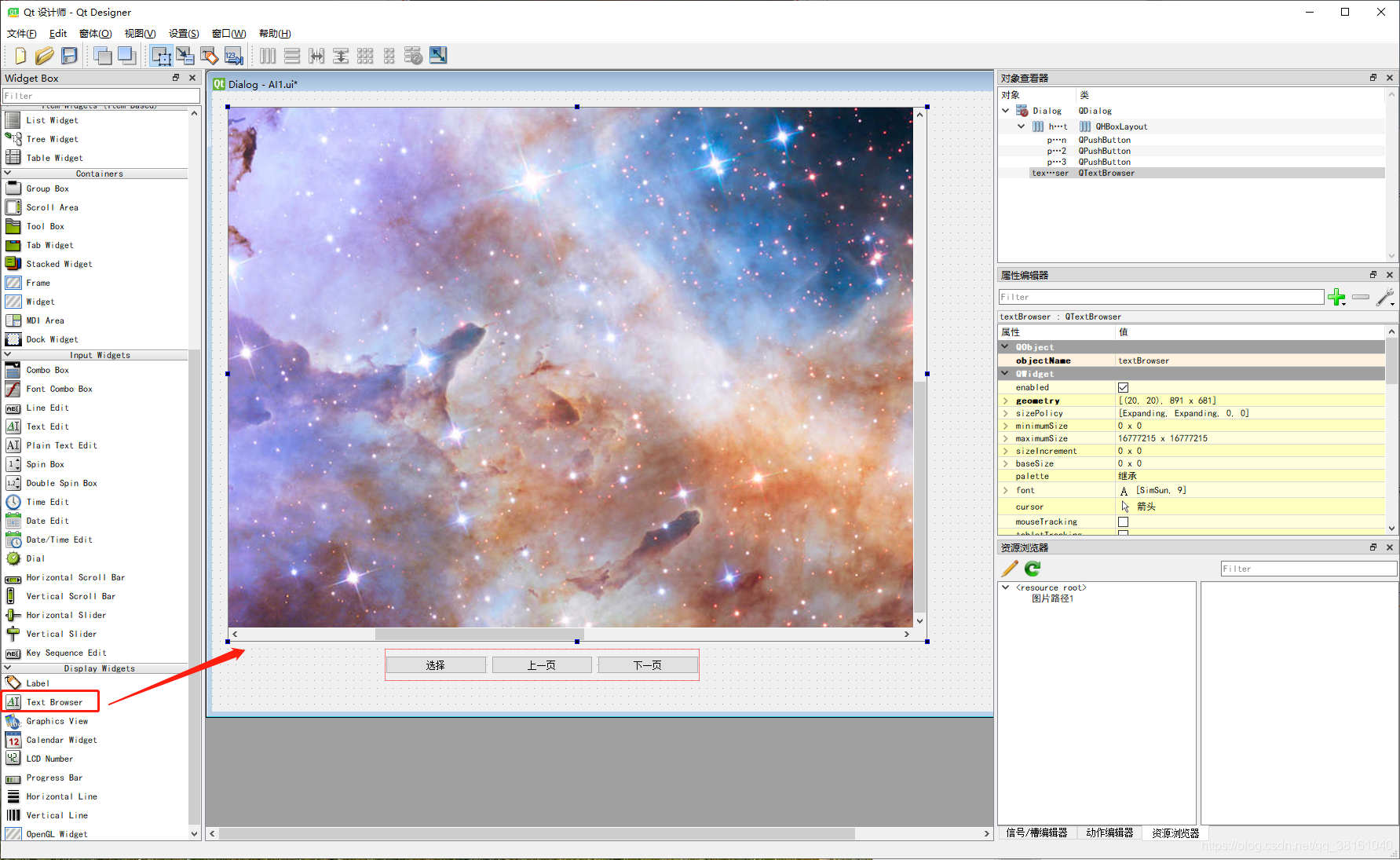1400x860 pixels.
Task: Expand the font property
Action: (x=1005, y=490)
